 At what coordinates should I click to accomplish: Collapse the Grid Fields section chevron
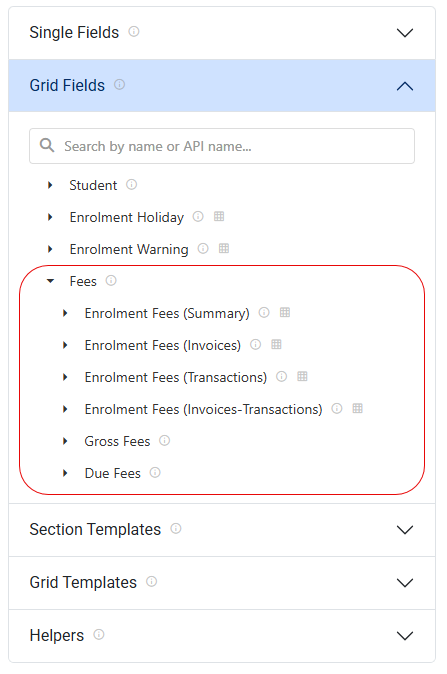(405, 86)
